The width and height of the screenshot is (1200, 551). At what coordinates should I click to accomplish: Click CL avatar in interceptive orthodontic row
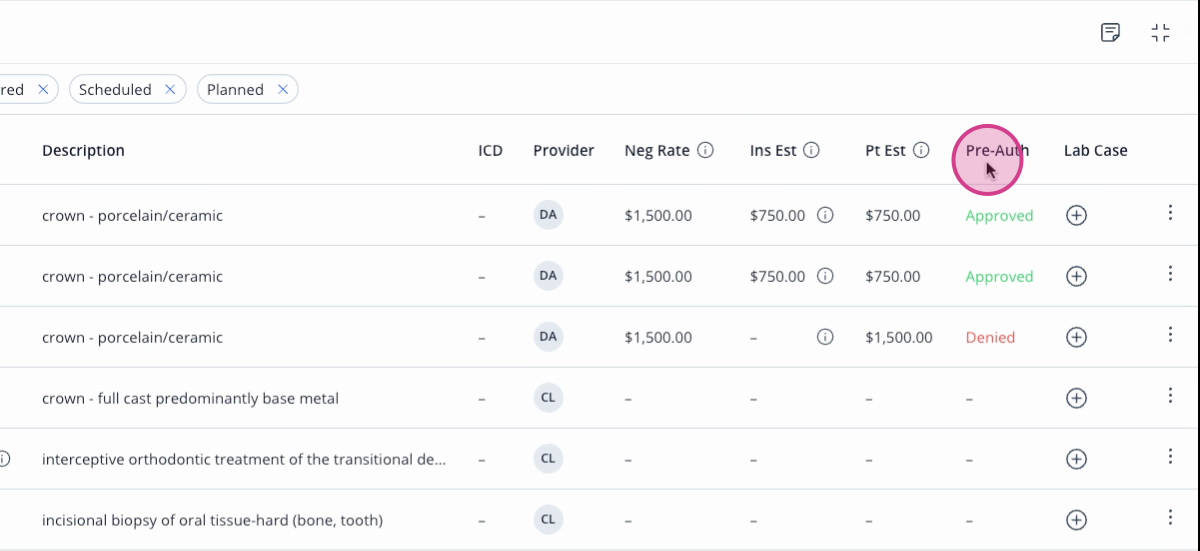click(548, 459)
